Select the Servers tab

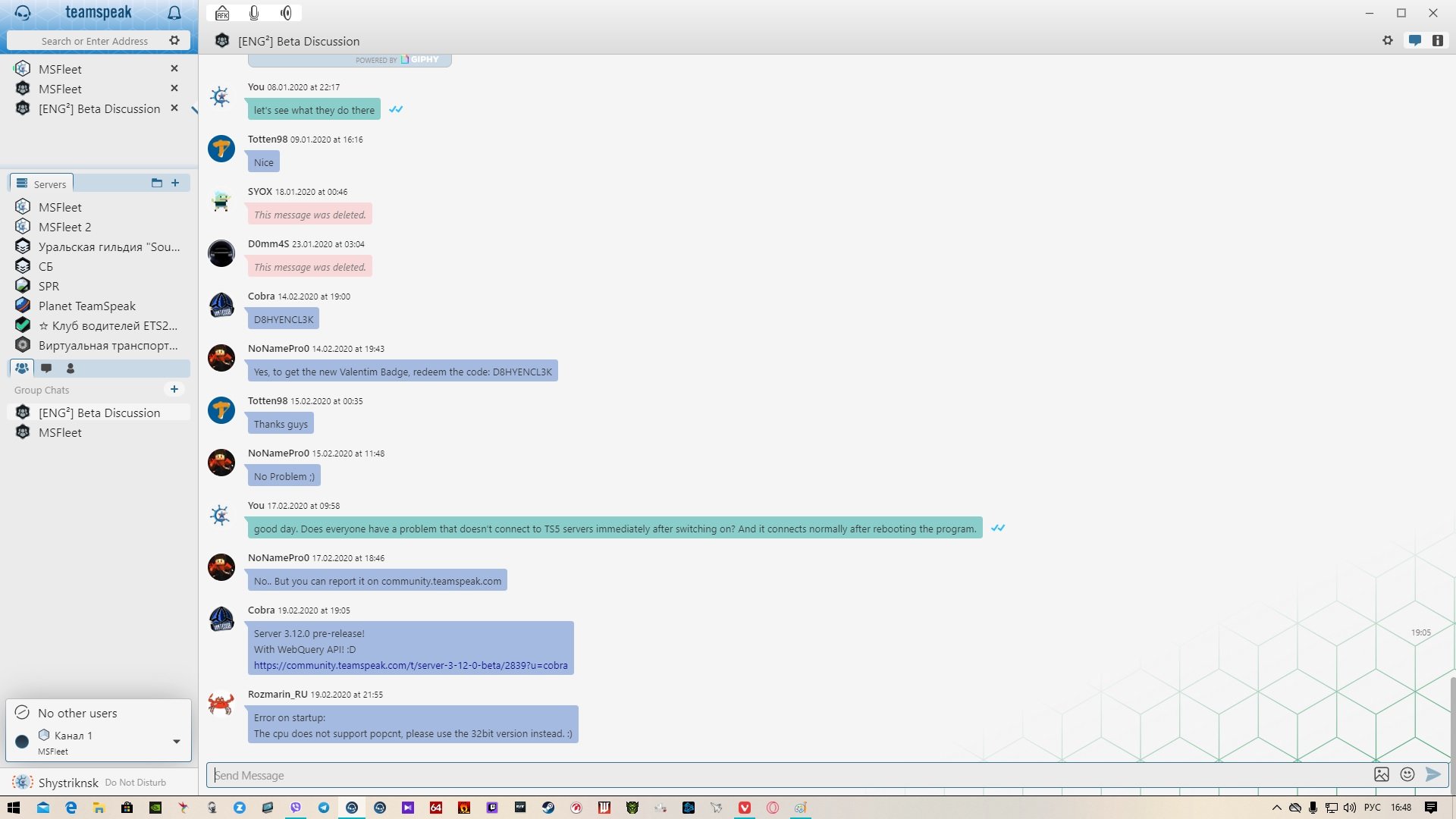pyautogui.click(x=42, y=184)
